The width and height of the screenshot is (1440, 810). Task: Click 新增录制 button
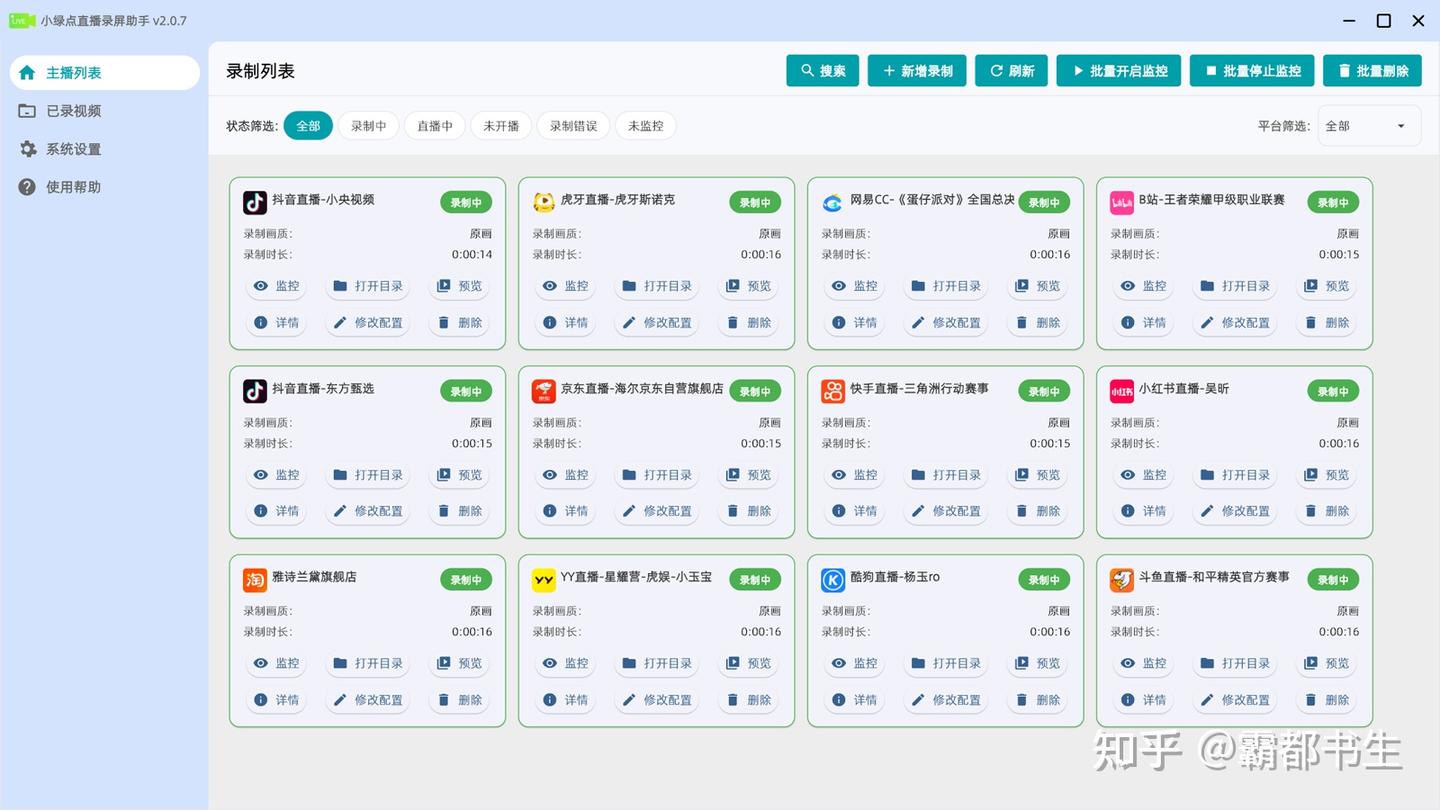[x=917, y=71]
